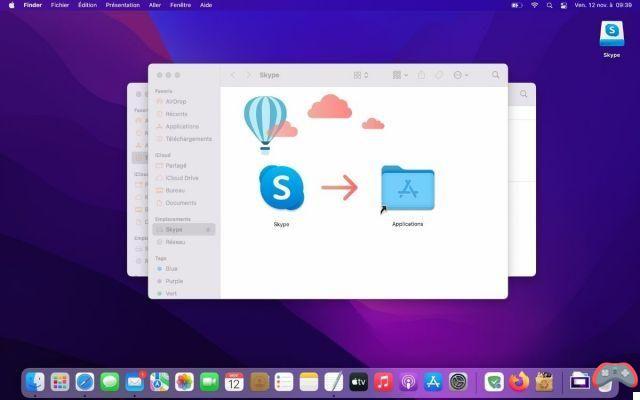Select Bureau in the sidebar
The width and height of the screenshot is (640, 400).
(x=175, y=190)
